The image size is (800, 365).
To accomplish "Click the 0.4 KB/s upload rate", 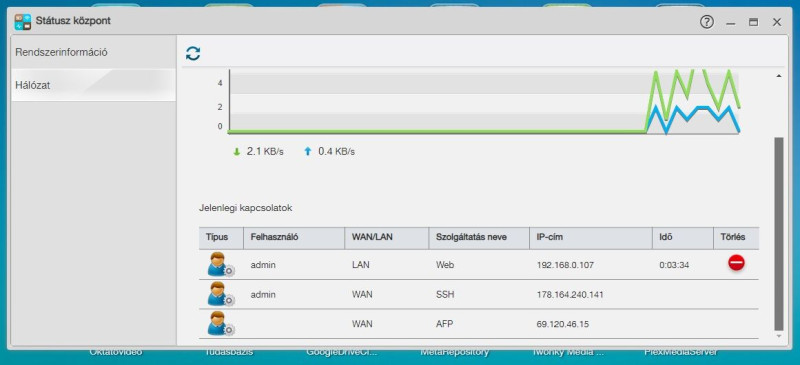I will click(x=336, y=152).
